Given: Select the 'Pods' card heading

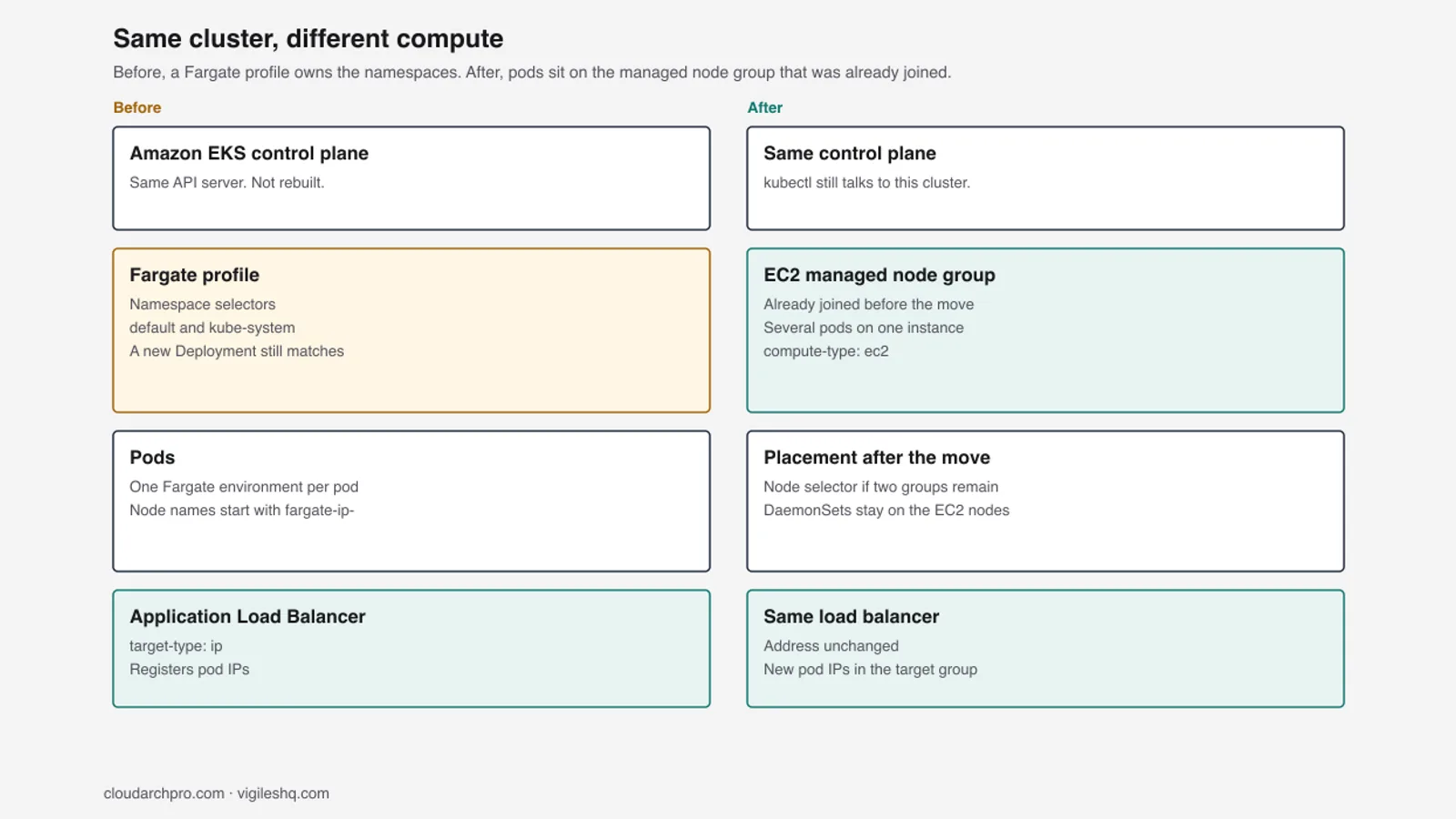Looking at the screenshot, I should (152, 458).
